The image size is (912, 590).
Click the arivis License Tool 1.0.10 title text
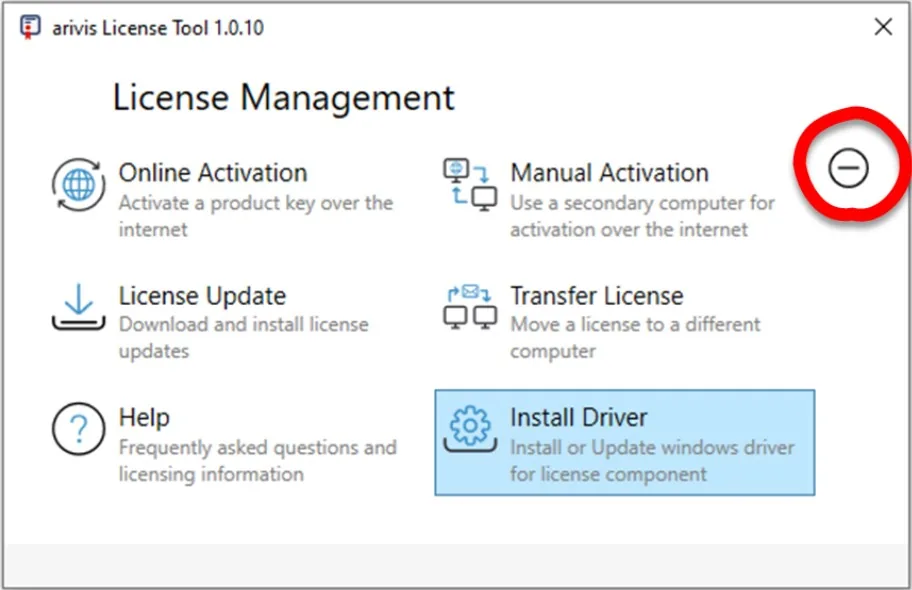(157, 28)
